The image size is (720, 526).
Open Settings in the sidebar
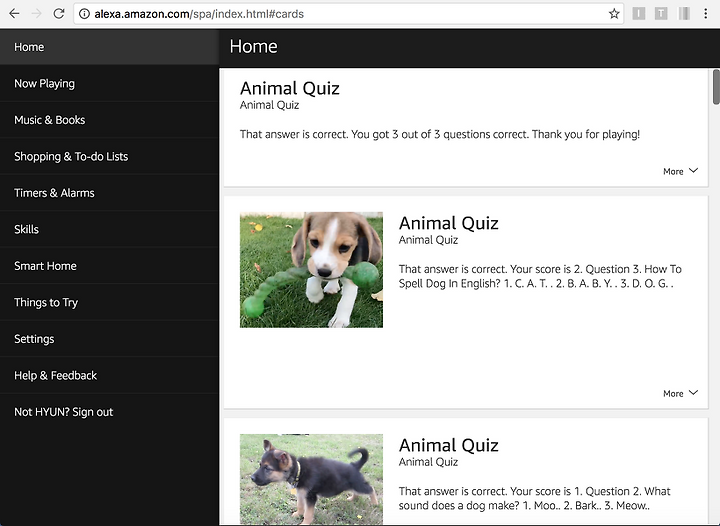109,339
